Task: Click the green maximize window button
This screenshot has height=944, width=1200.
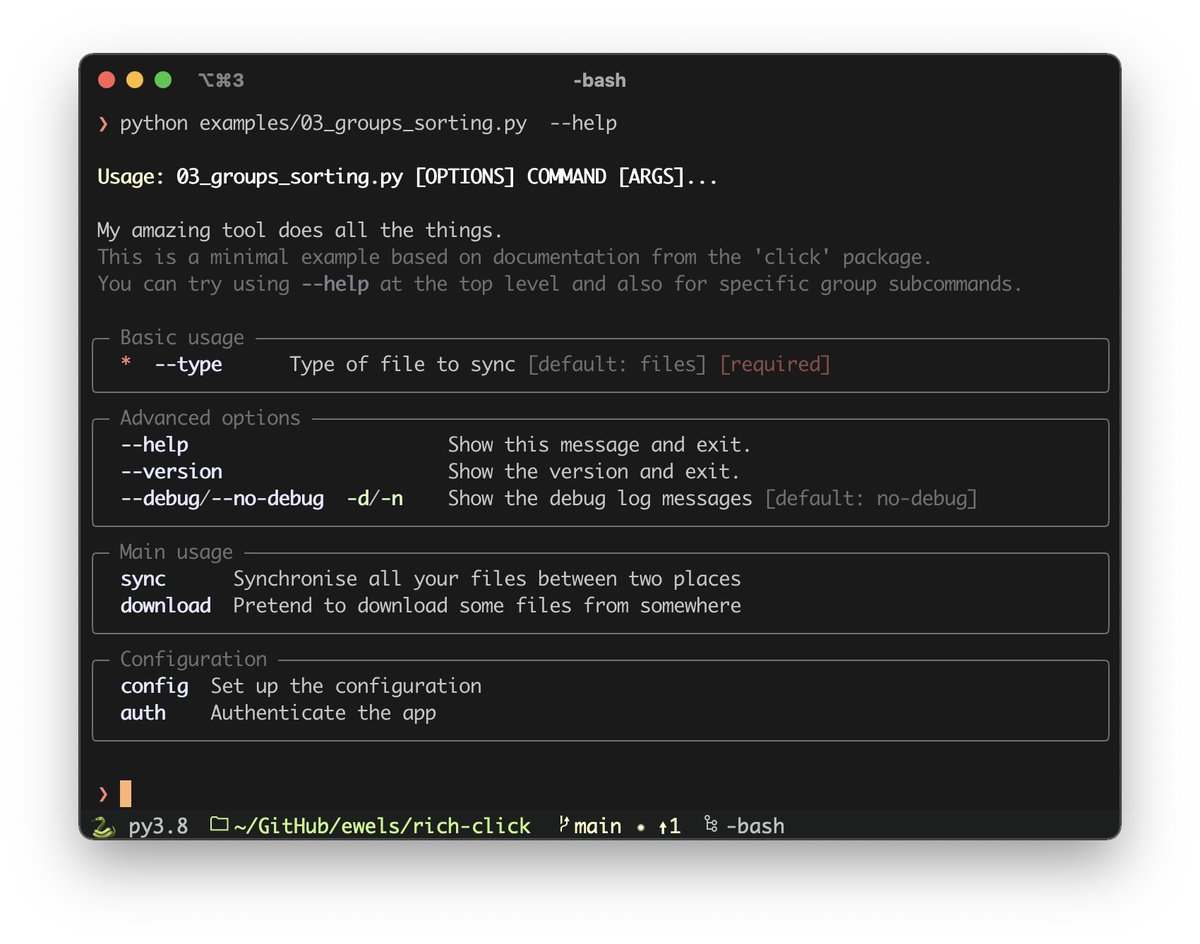Action: [162, 80]
